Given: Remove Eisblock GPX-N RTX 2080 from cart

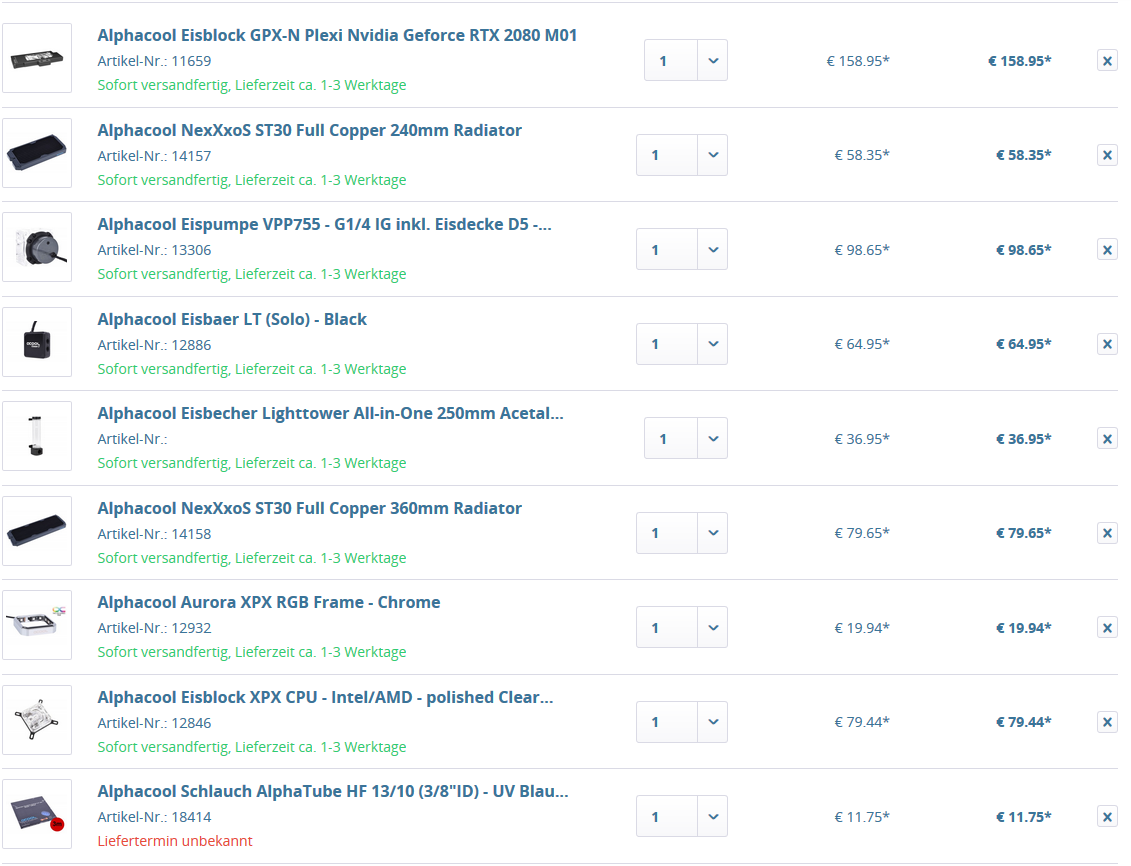Looking at the screenshot, I should [1106, 61].
